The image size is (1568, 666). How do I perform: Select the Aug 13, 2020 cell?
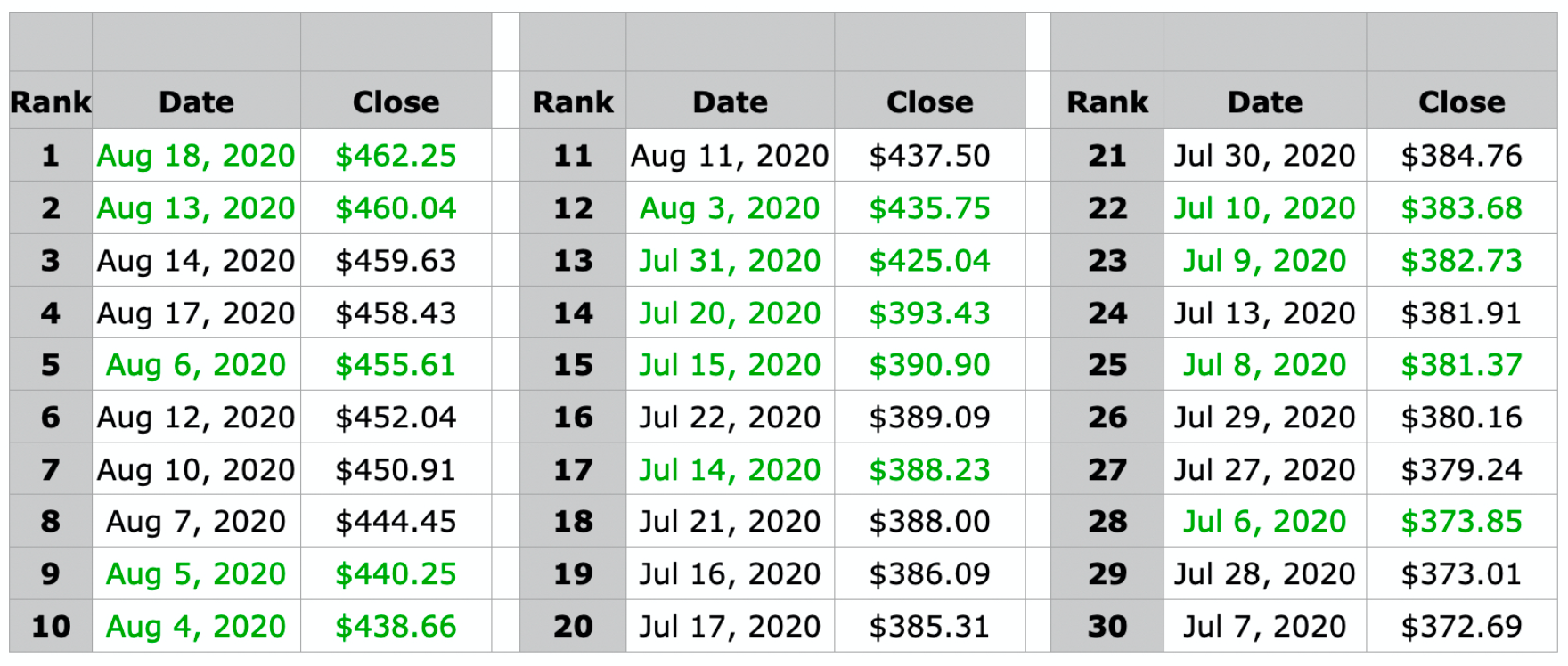[x=196, y=208]
